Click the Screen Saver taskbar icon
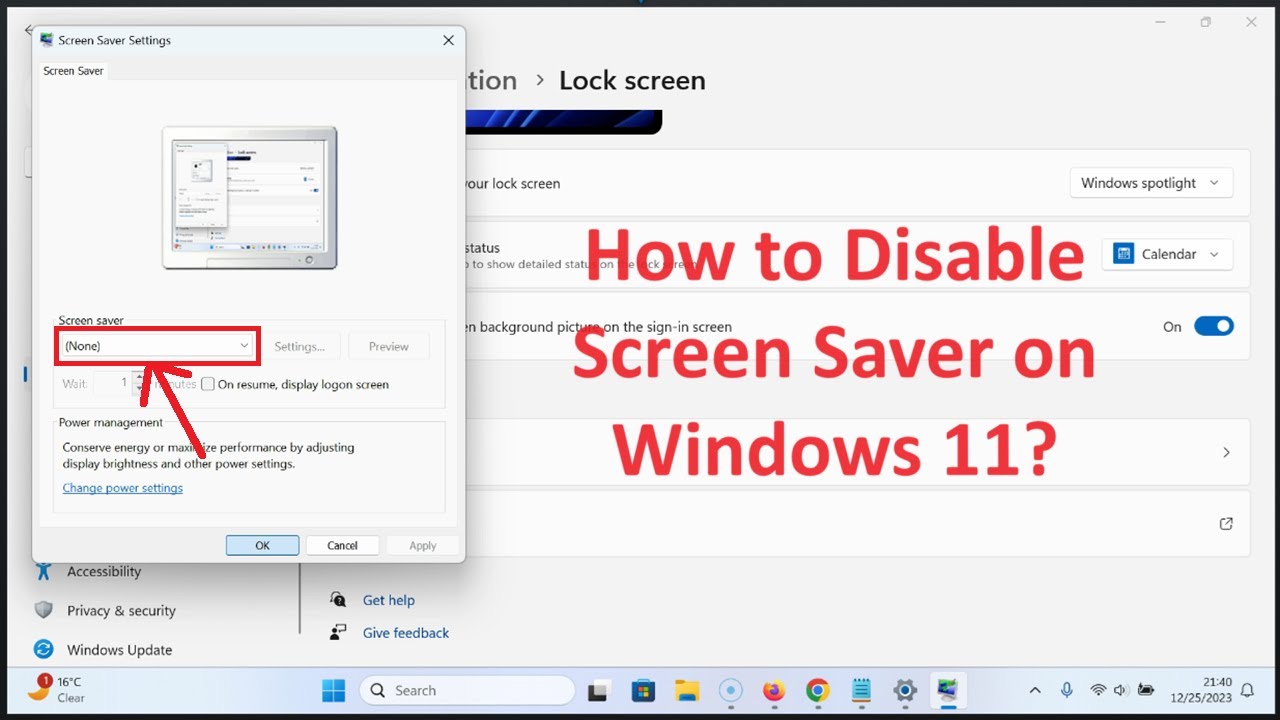The width and height of the screenshot is (1280, 720). (947, 690)
